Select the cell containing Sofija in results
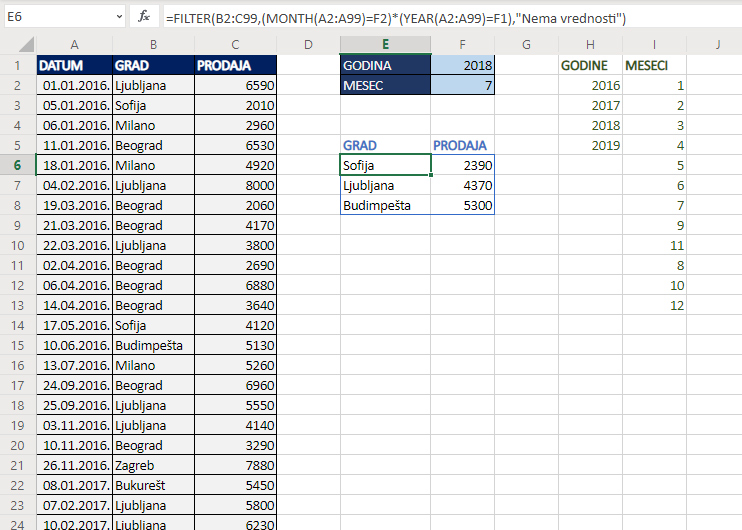Screen dimensions: 742x530 click(385, 165)
